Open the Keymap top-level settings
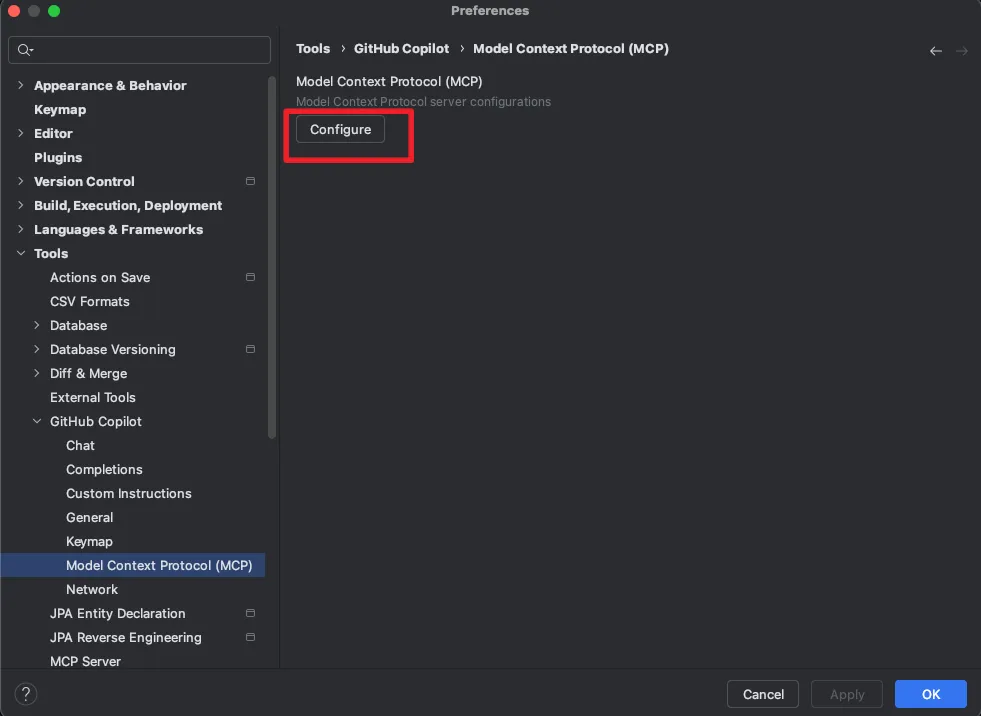Image resolution: width=981 pixels, height=716 pixels. pyautogui.click(x=60, y=109)
